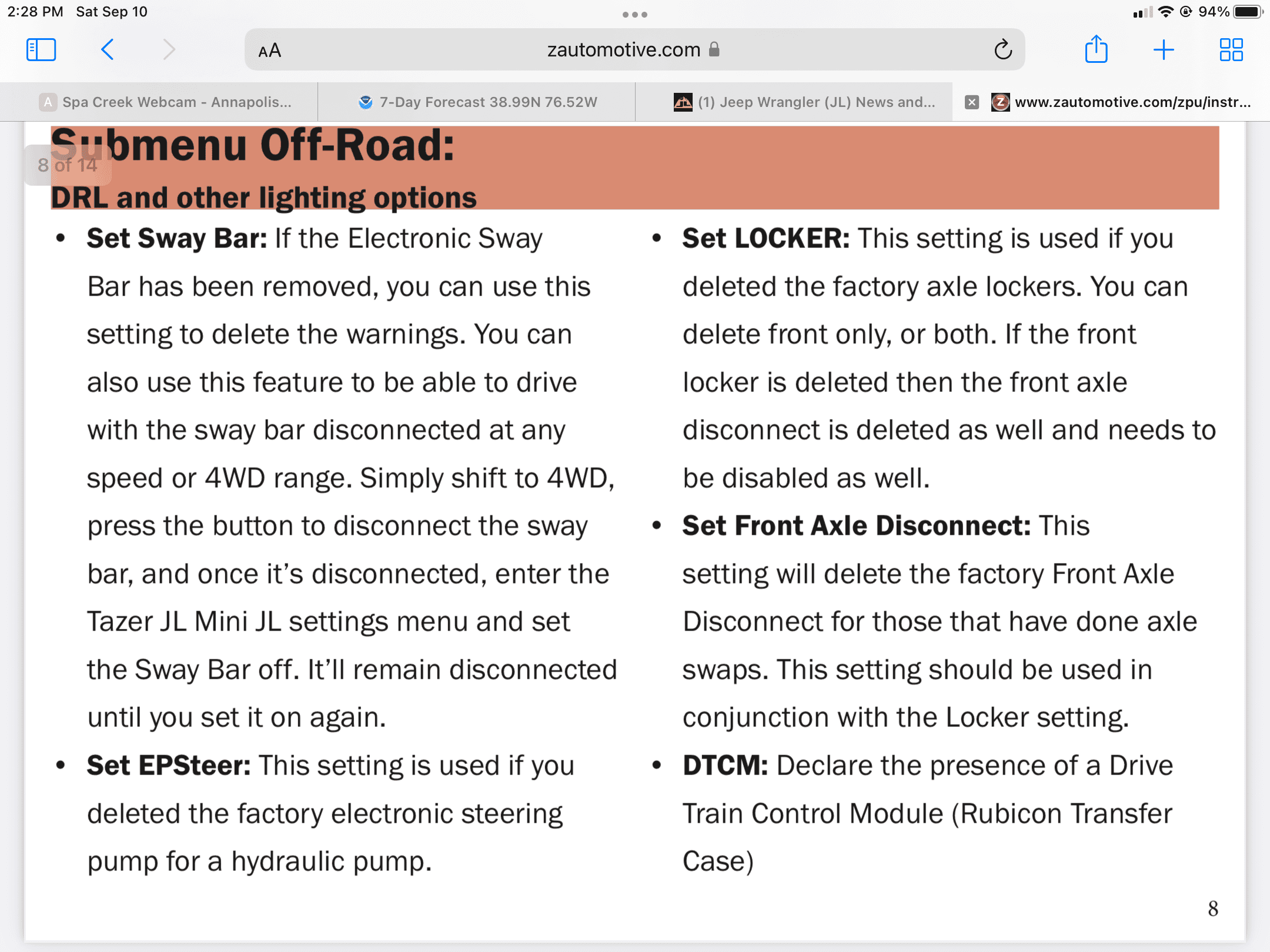The height and width of the screenshot is (952, 1270).
Task: Open the three-dot multitasking menu
Action: [x=635, y=15]
